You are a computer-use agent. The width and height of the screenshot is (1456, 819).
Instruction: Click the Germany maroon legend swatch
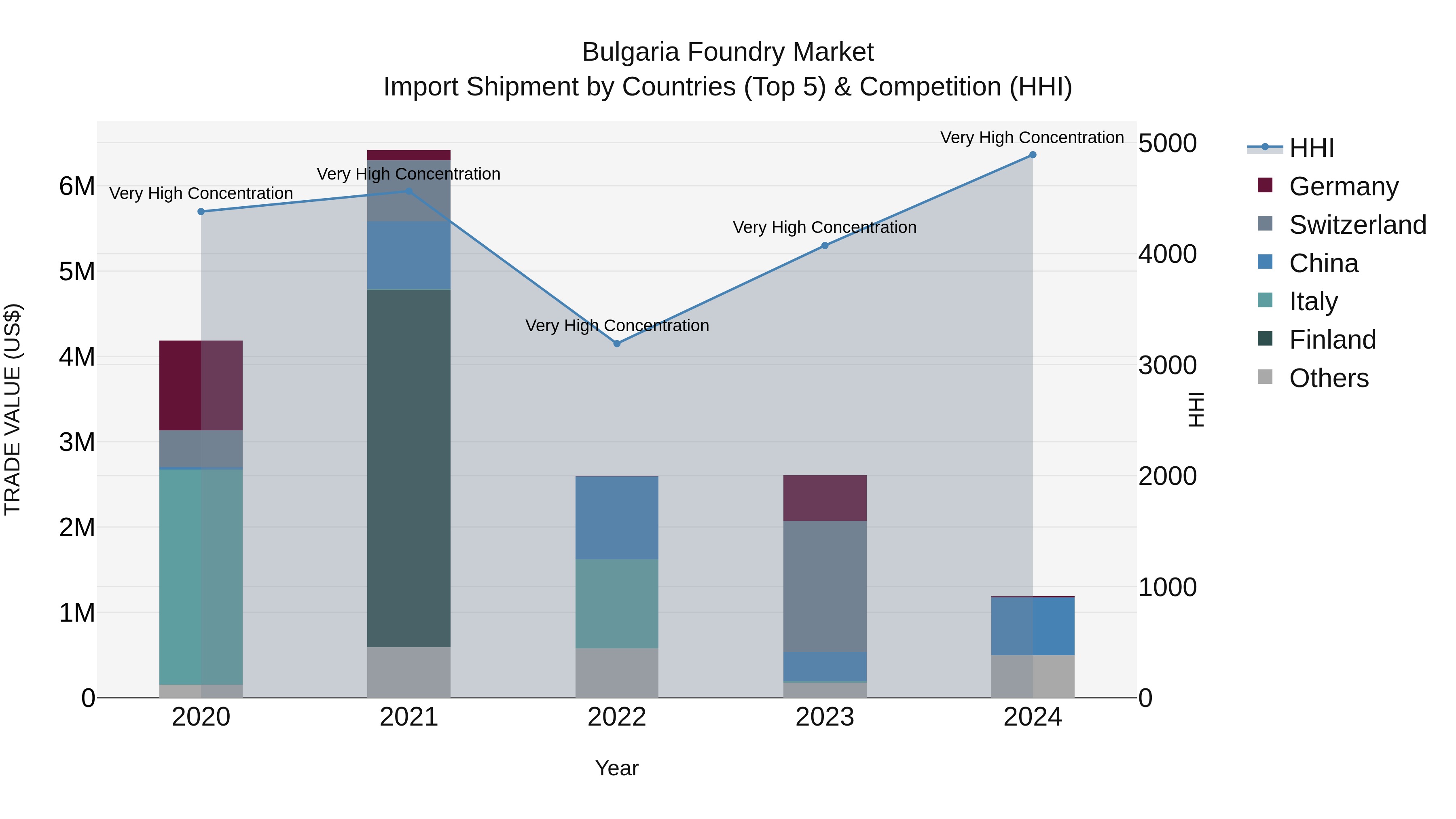(x=1265, y=185)
